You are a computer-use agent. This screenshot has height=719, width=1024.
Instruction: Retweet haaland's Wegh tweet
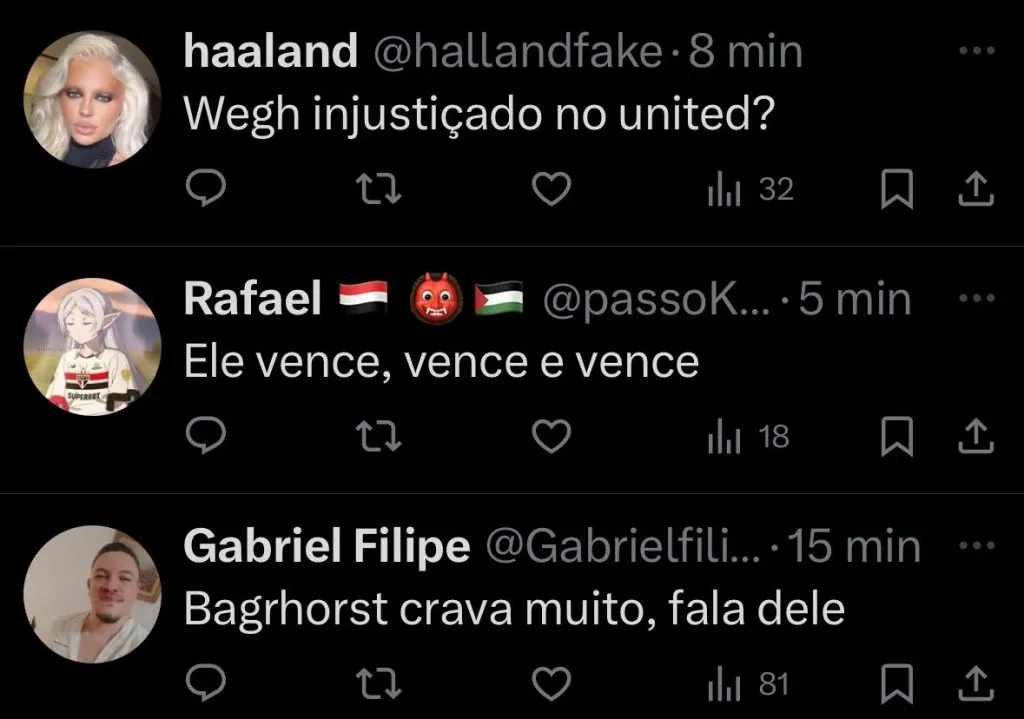tap(379, 189)
